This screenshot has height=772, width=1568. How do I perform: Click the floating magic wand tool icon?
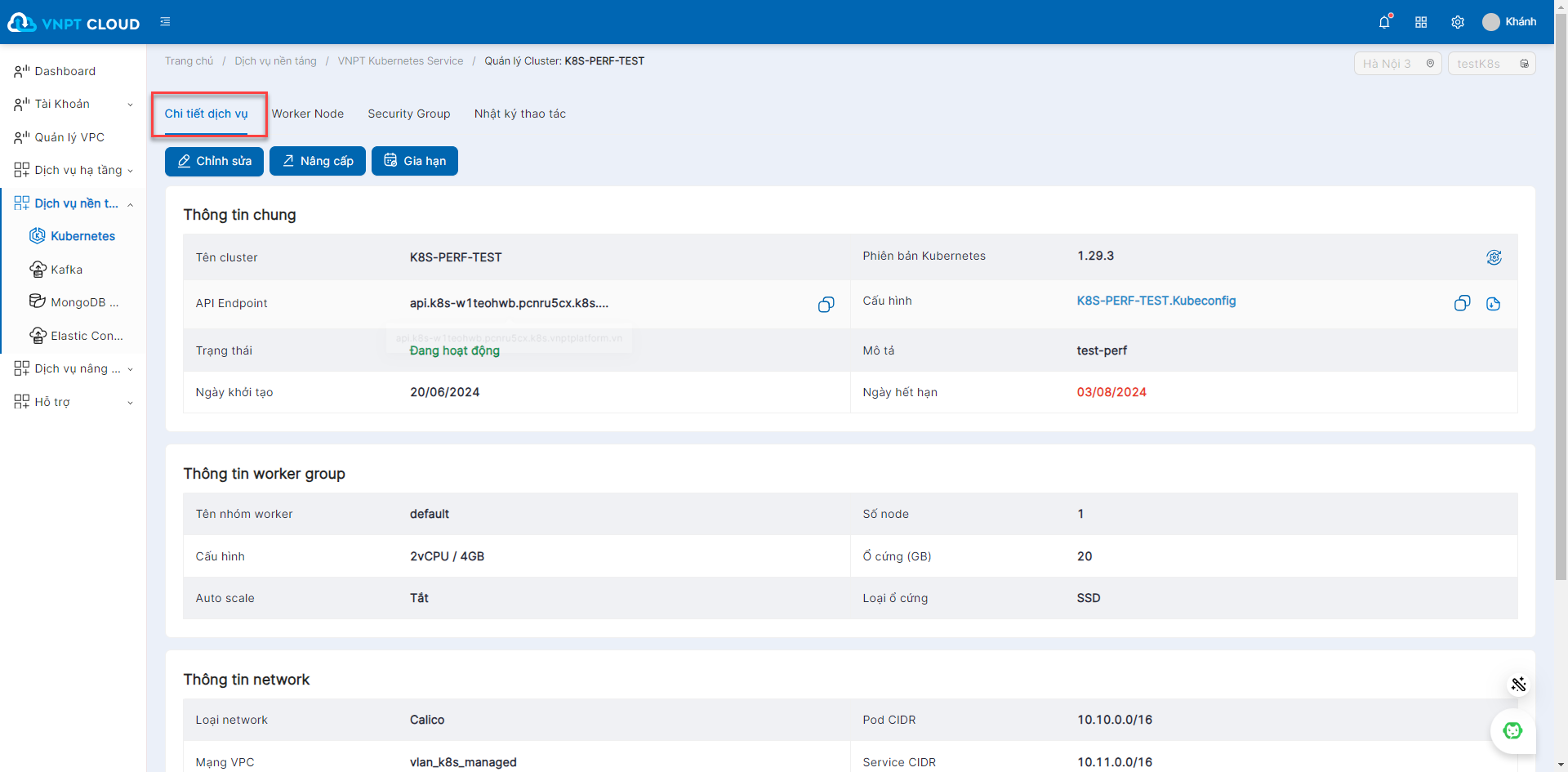(1518, 685)
